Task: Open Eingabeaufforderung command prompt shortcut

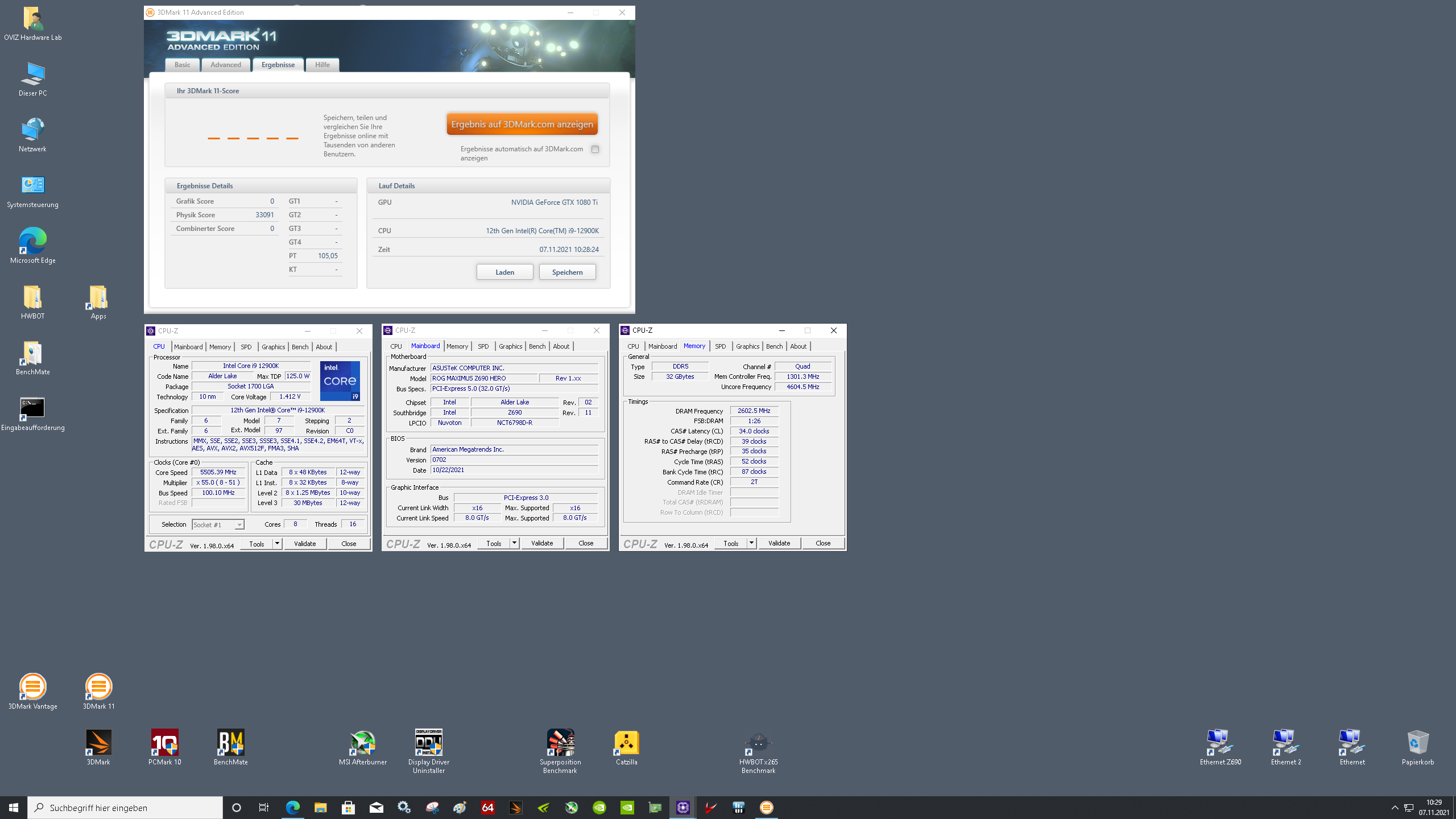Action: (x=32, y=413)
